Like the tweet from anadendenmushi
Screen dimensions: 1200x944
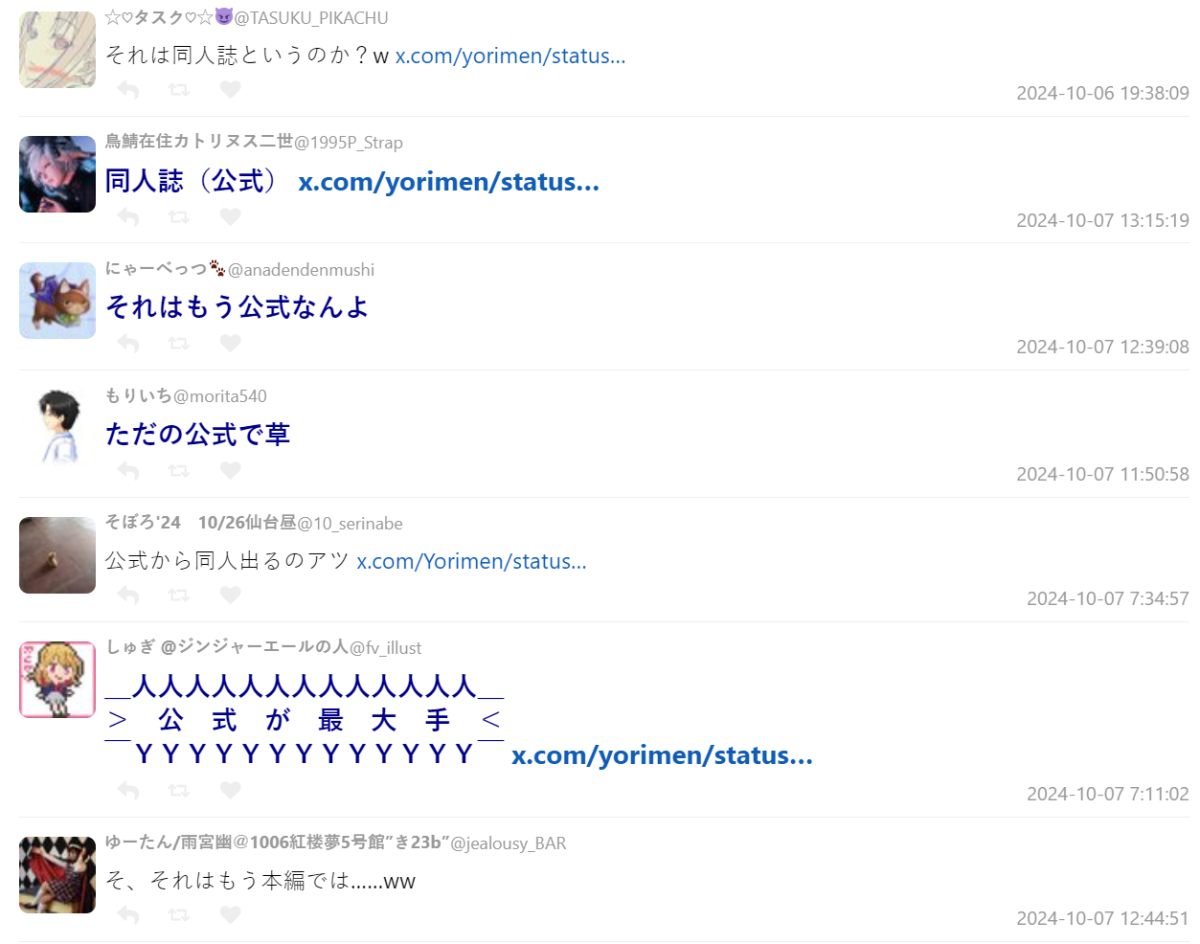230,343
